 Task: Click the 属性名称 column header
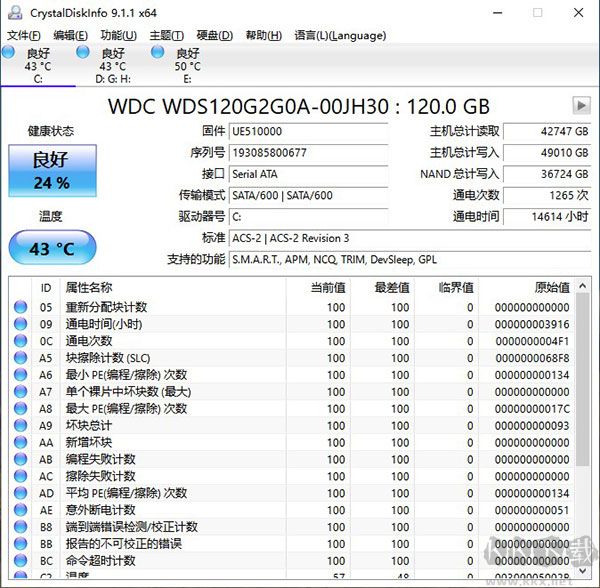[x=173, y=287]
